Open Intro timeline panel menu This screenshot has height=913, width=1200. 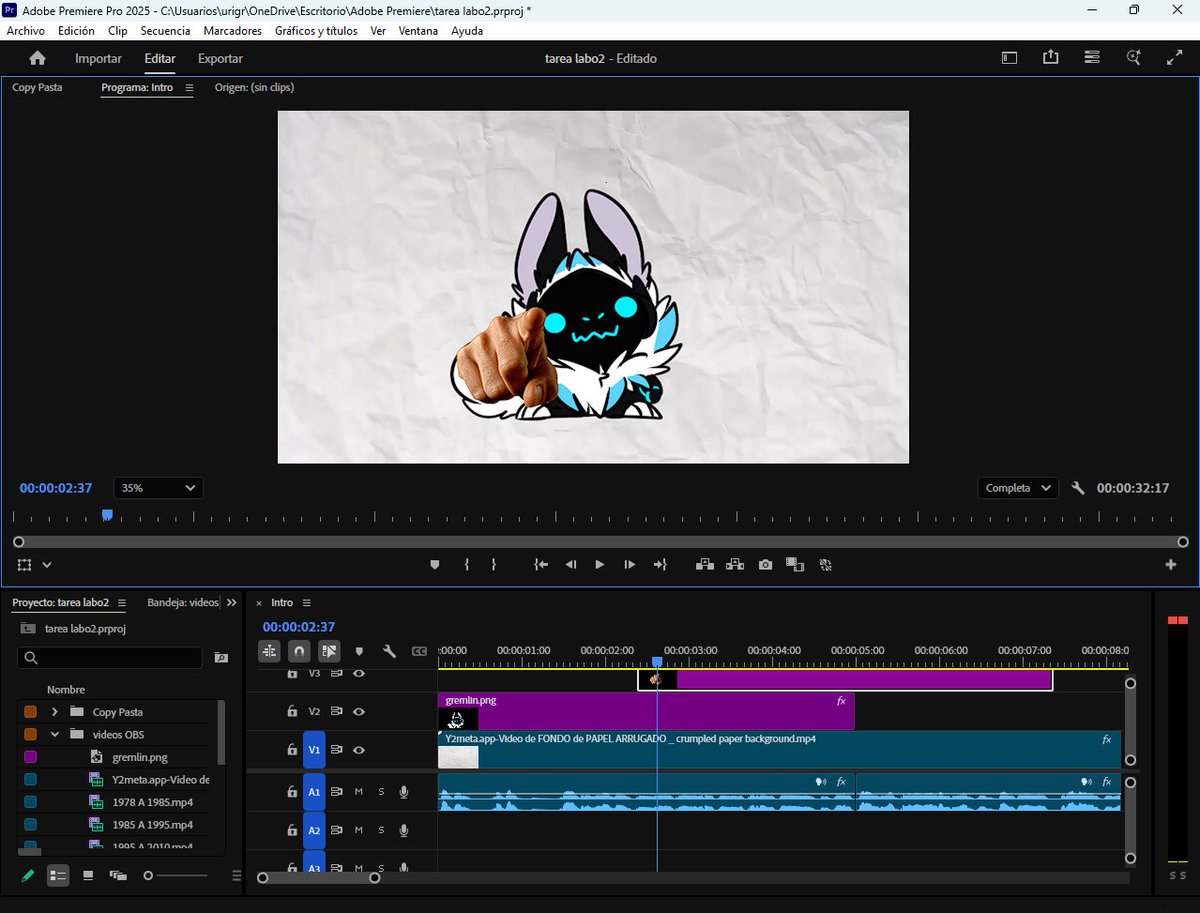pyautogui.click(x=307, y=603)
